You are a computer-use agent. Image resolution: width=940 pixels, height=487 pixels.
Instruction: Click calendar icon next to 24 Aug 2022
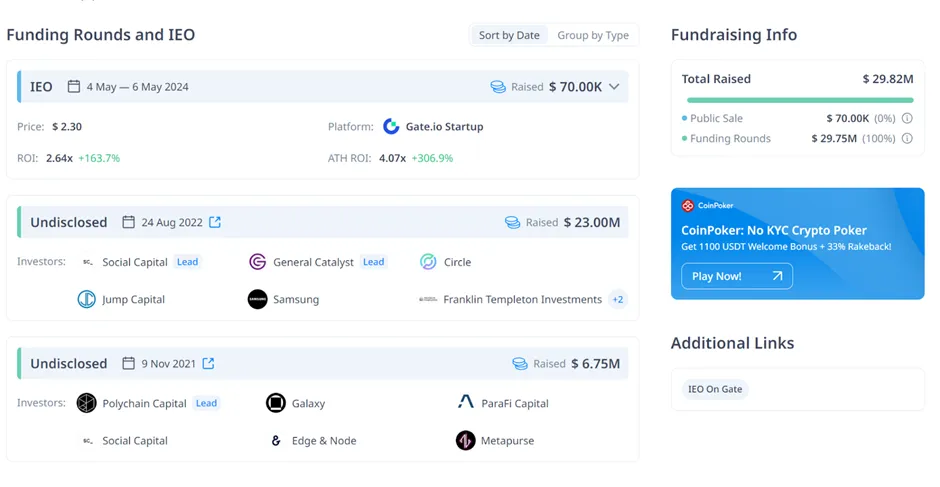[128, 222]
